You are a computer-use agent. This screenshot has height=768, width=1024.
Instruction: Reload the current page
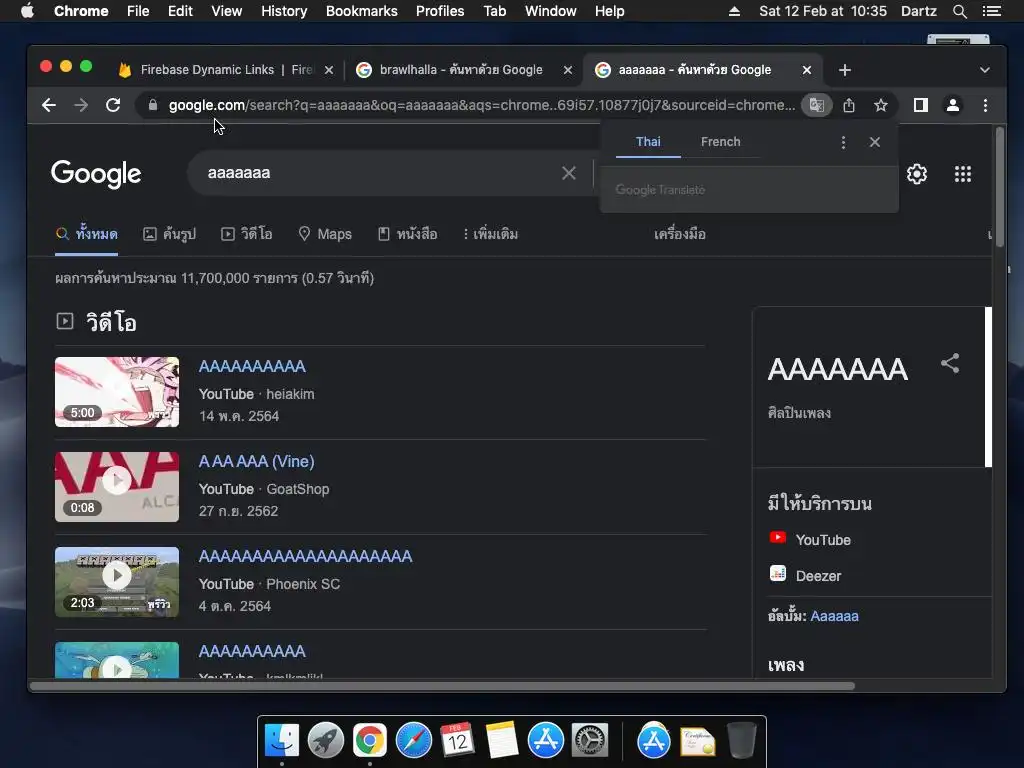(113, 105)
